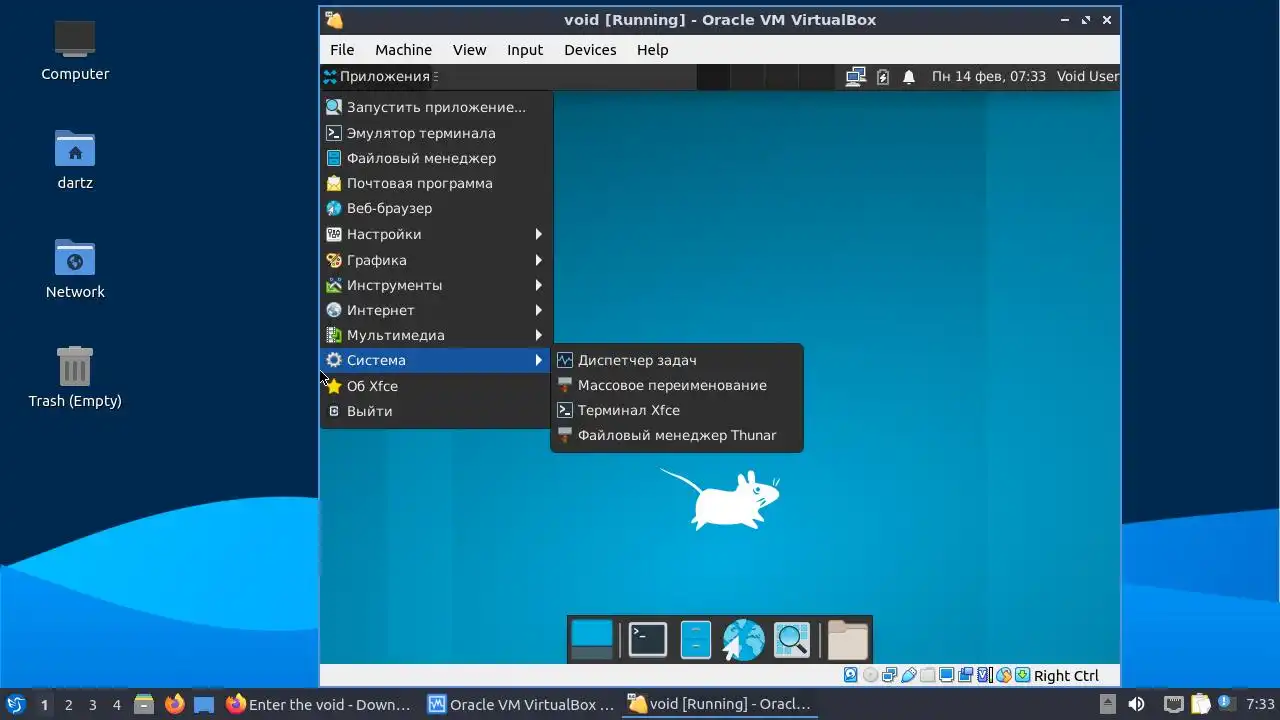1280x720 pixels.
Task: Click the guest clock Пн 14 фев, 07:33
Action: (x=989, y=76)
